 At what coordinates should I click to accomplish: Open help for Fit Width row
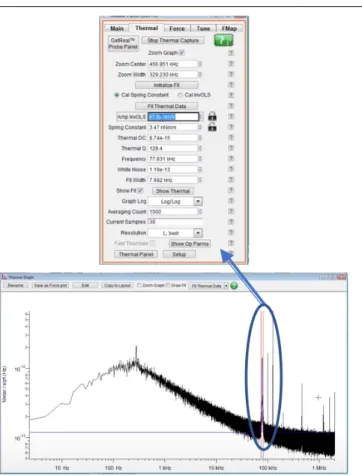coord(231,180)
